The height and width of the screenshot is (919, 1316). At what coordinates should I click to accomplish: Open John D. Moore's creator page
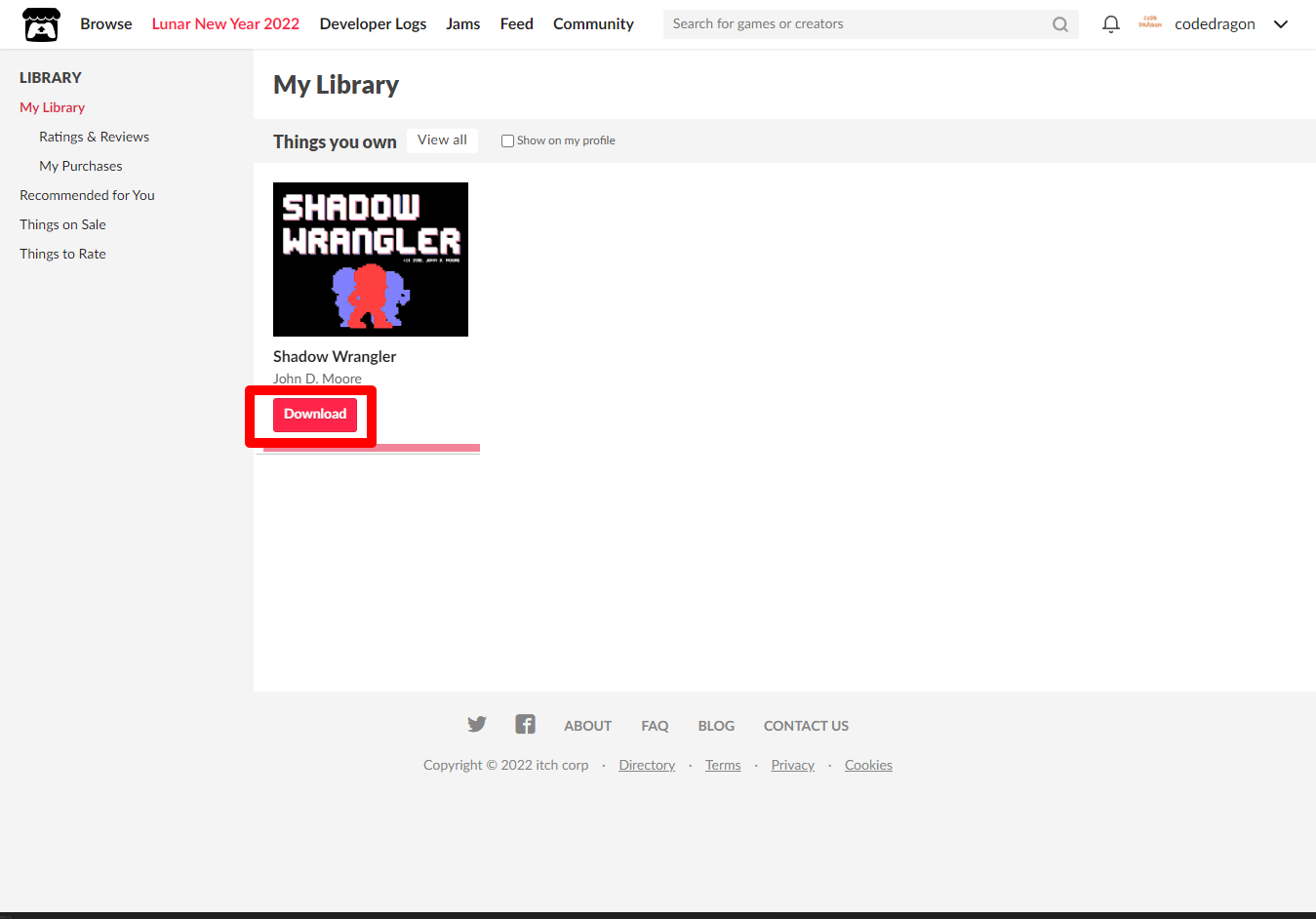coord(317,379)
